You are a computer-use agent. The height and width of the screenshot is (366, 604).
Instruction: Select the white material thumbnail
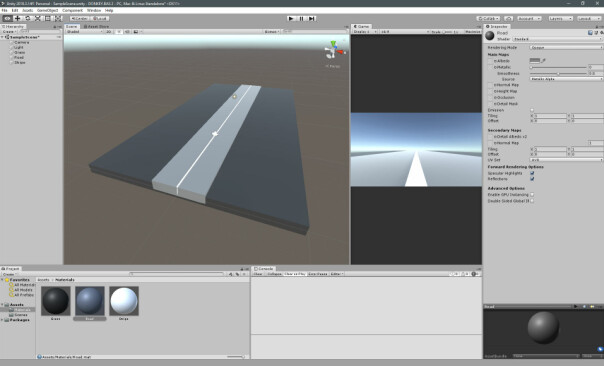[124, 301]
